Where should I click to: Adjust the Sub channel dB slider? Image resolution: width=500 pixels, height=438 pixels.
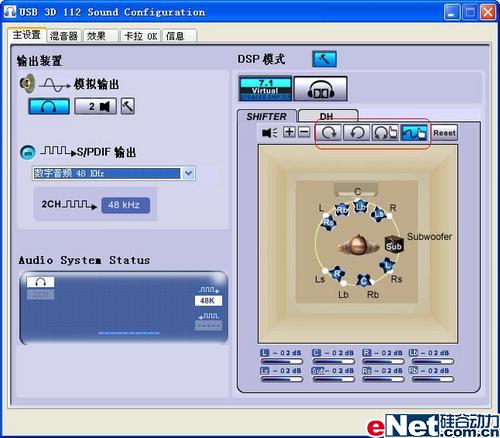point(334,379)
